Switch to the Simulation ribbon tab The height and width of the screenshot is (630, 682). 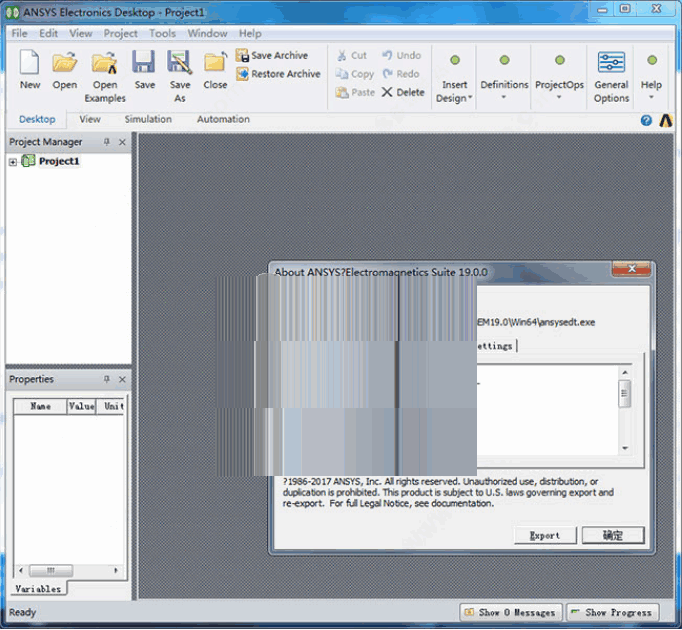click(148, 119)
